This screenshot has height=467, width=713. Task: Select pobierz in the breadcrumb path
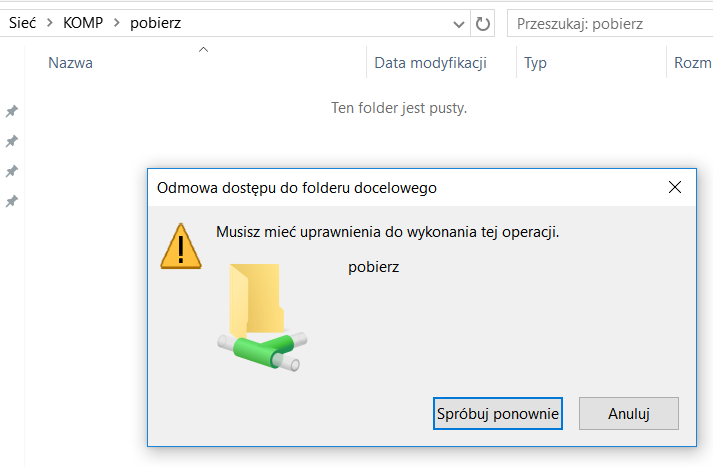[x=156, y=23]
